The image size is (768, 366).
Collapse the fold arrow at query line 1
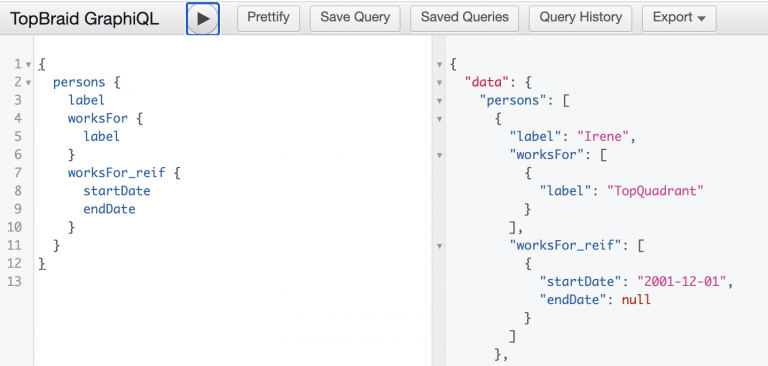[x=28, y=64]
